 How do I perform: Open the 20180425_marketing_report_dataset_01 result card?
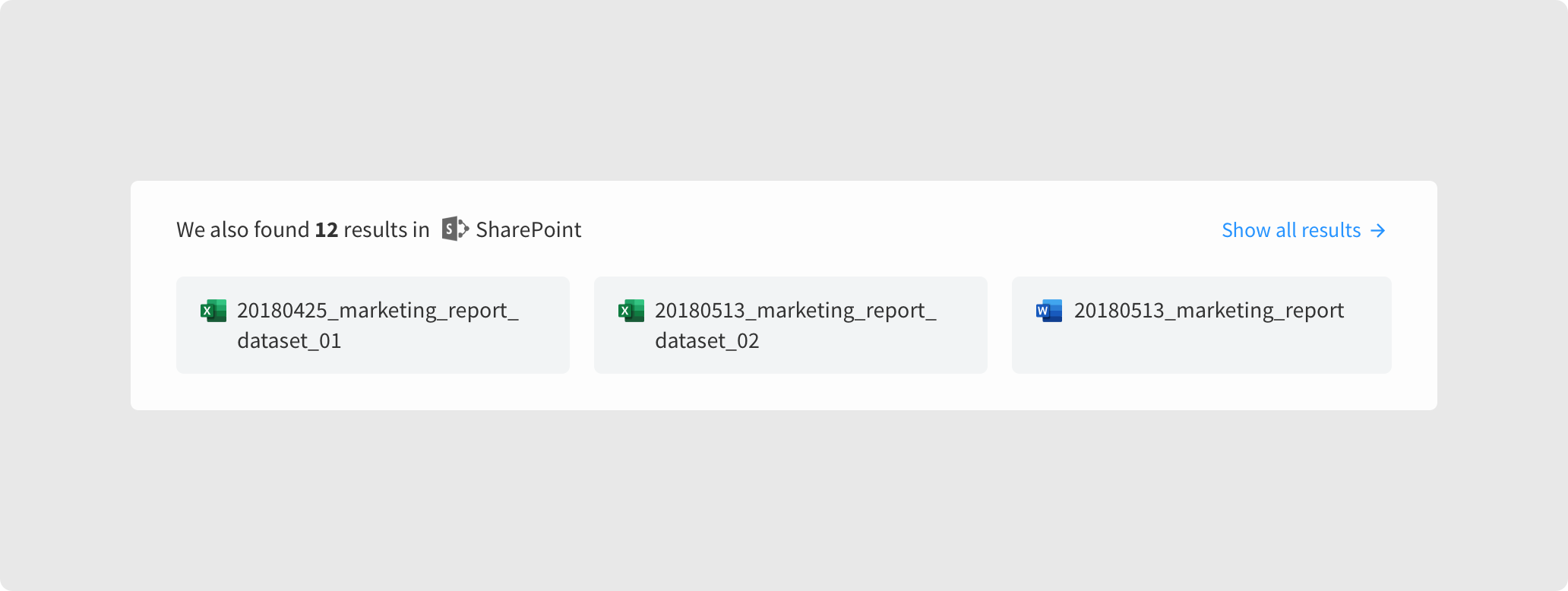point(372,325)
